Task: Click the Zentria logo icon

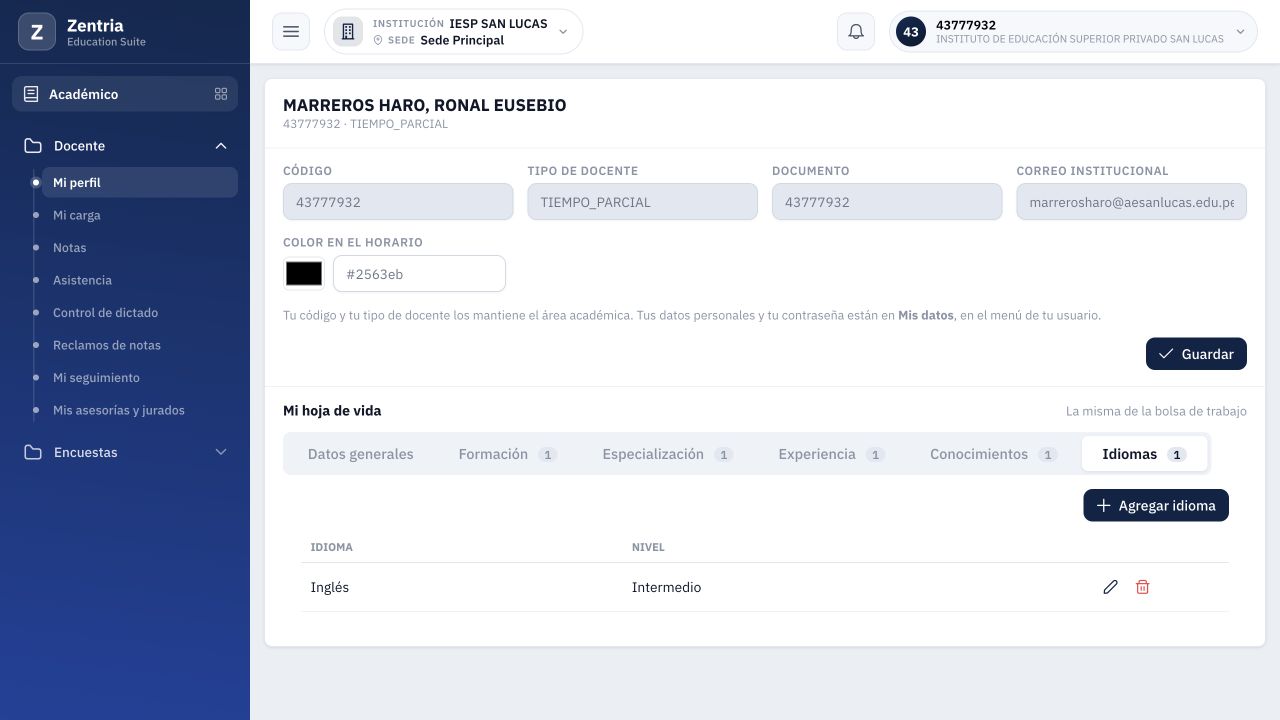Action: pos(37,32)
